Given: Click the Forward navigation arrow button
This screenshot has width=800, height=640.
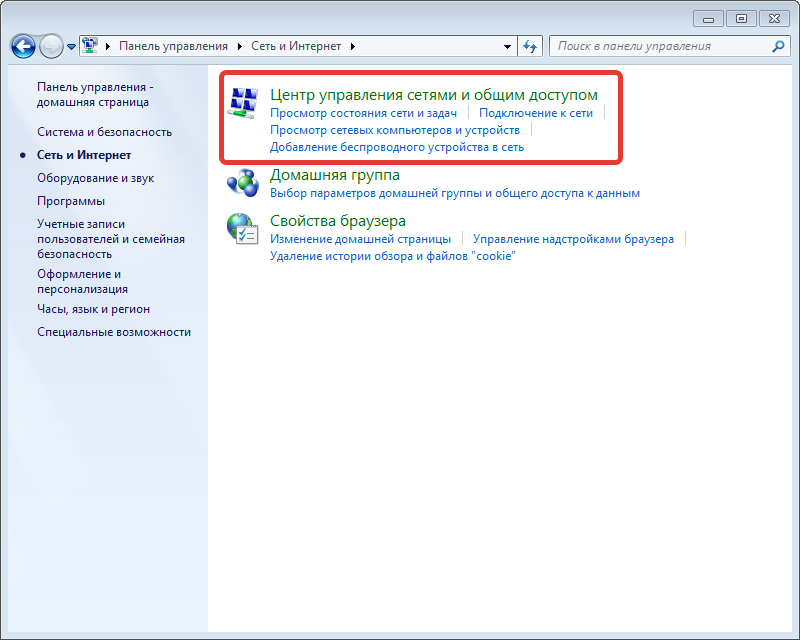Looking at the screenshot, I should (x=50, y=46).
